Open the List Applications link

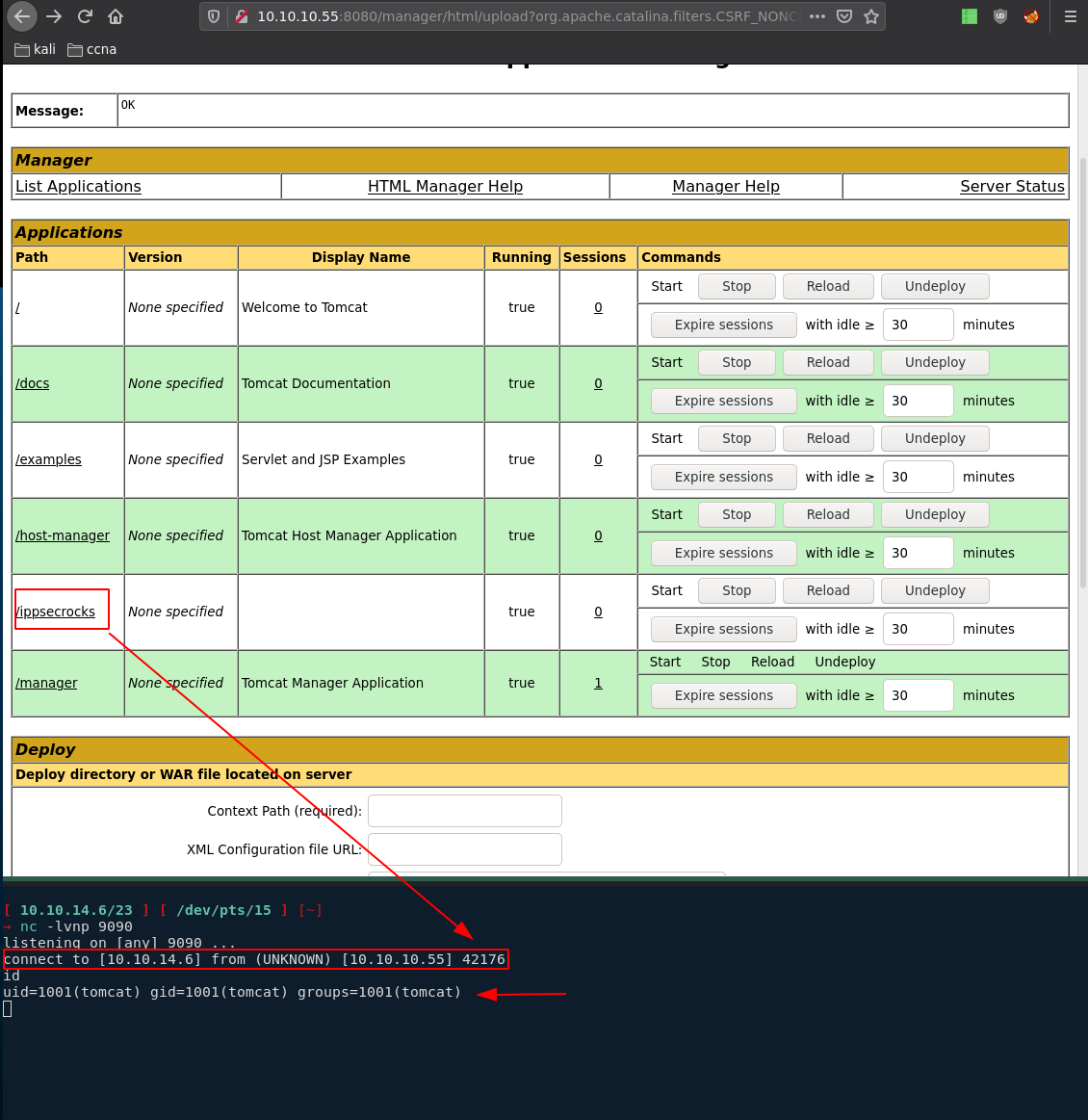[x=79, y=187]
